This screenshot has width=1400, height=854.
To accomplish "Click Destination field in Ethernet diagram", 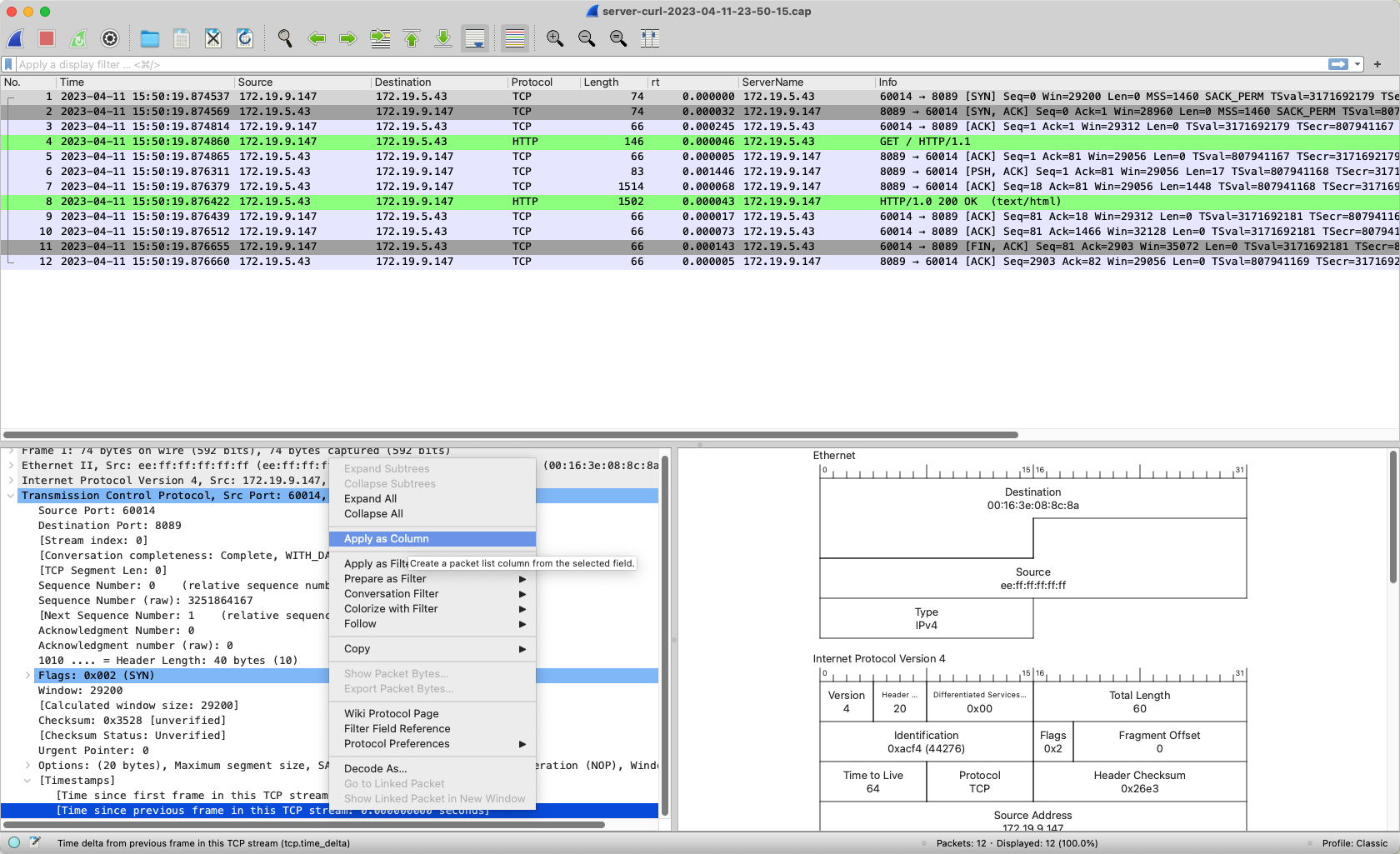I will pos(1032,498).
